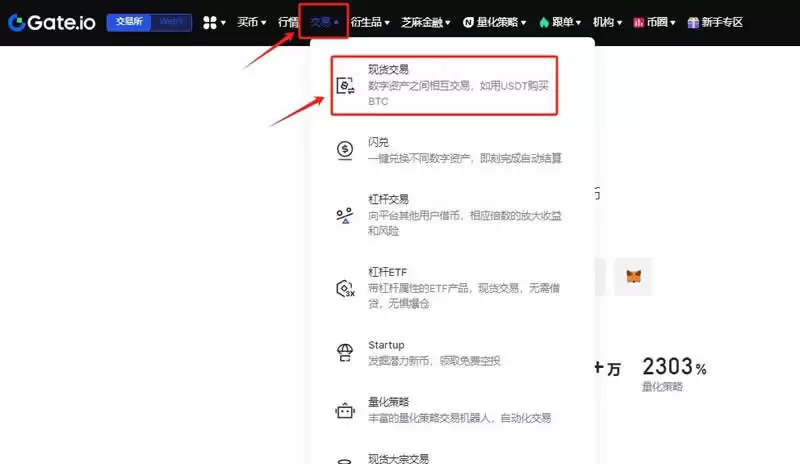
Task: Expand the 量化策略 nav dropdown
Action: pyautogui.click(x=494, y=22)
